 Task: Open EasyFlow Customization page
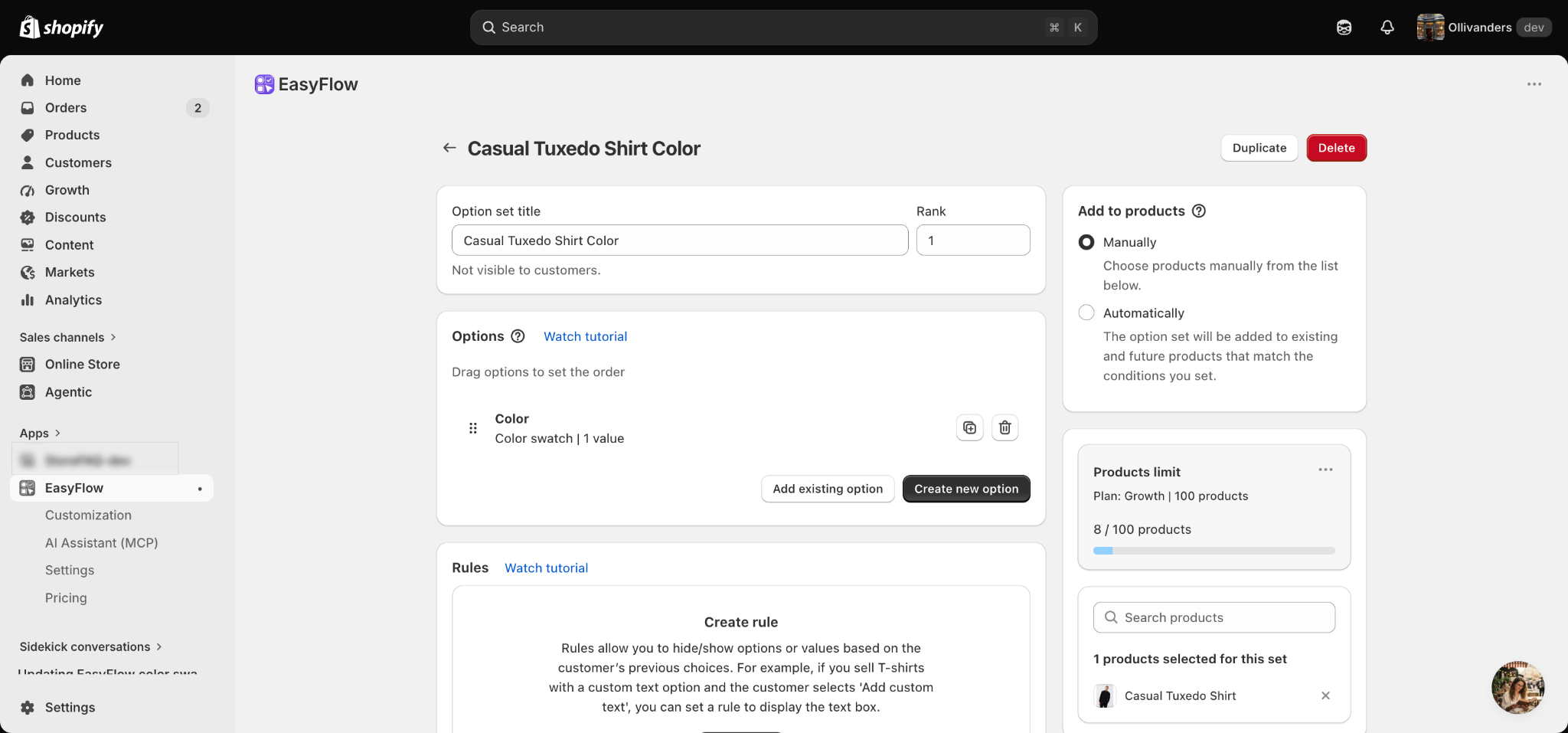(88, 515)
